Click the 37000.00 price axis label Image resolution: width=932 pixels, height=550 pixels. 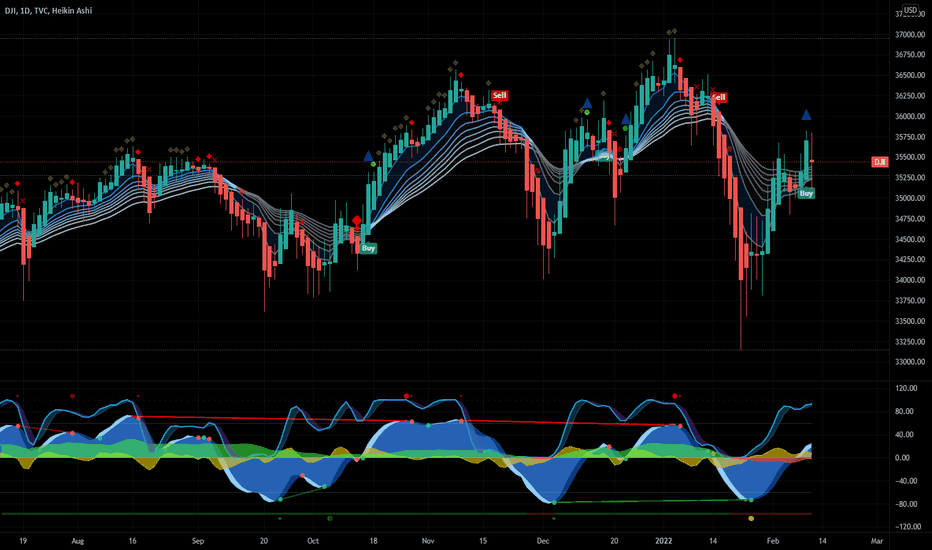pos(910,34)
